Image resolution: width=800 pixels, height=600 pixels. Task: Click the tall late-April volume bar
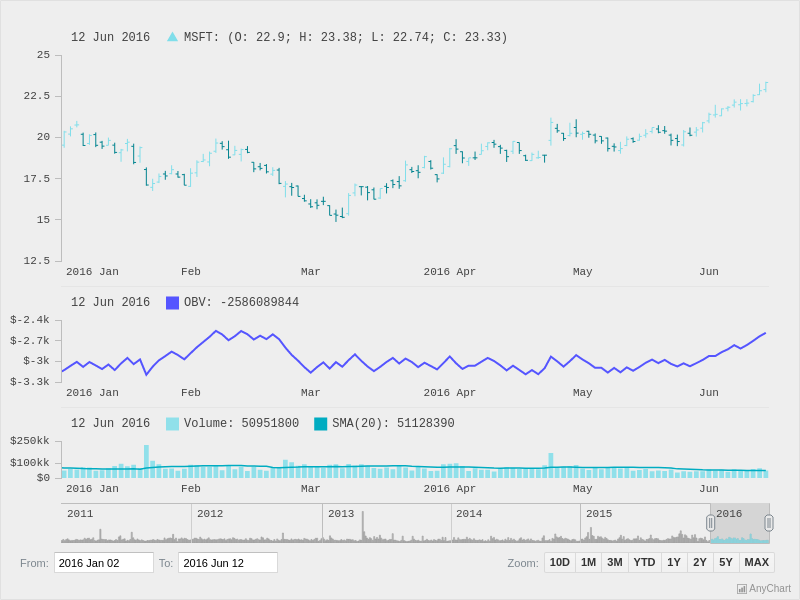pos(551,465)
